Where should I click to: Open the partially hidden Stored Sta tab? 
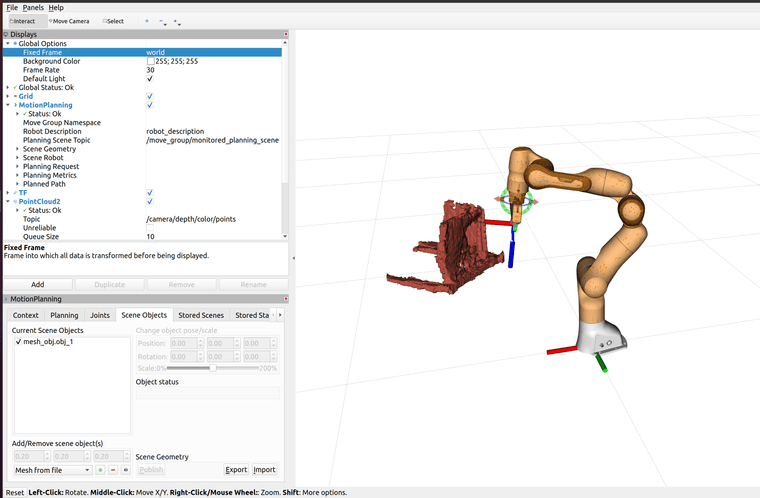point(252,315)
